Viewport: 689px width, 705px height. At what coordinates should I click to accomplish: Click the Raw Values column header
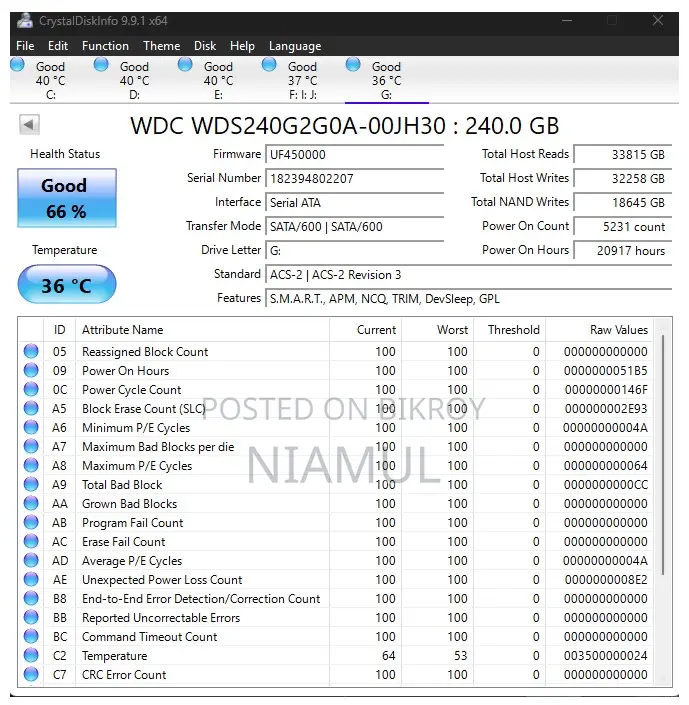pyautogui.click(x=600, y=330)
